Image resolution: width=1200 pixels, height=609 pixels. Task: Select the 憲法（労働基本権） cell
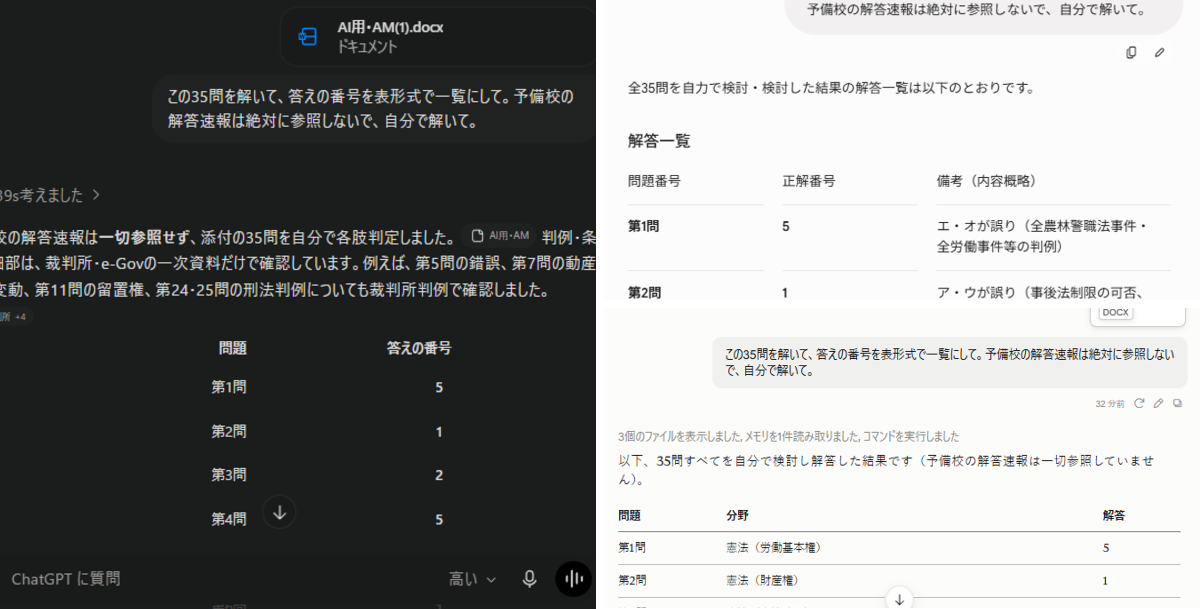pyautogui.click(x=774, y=548)
